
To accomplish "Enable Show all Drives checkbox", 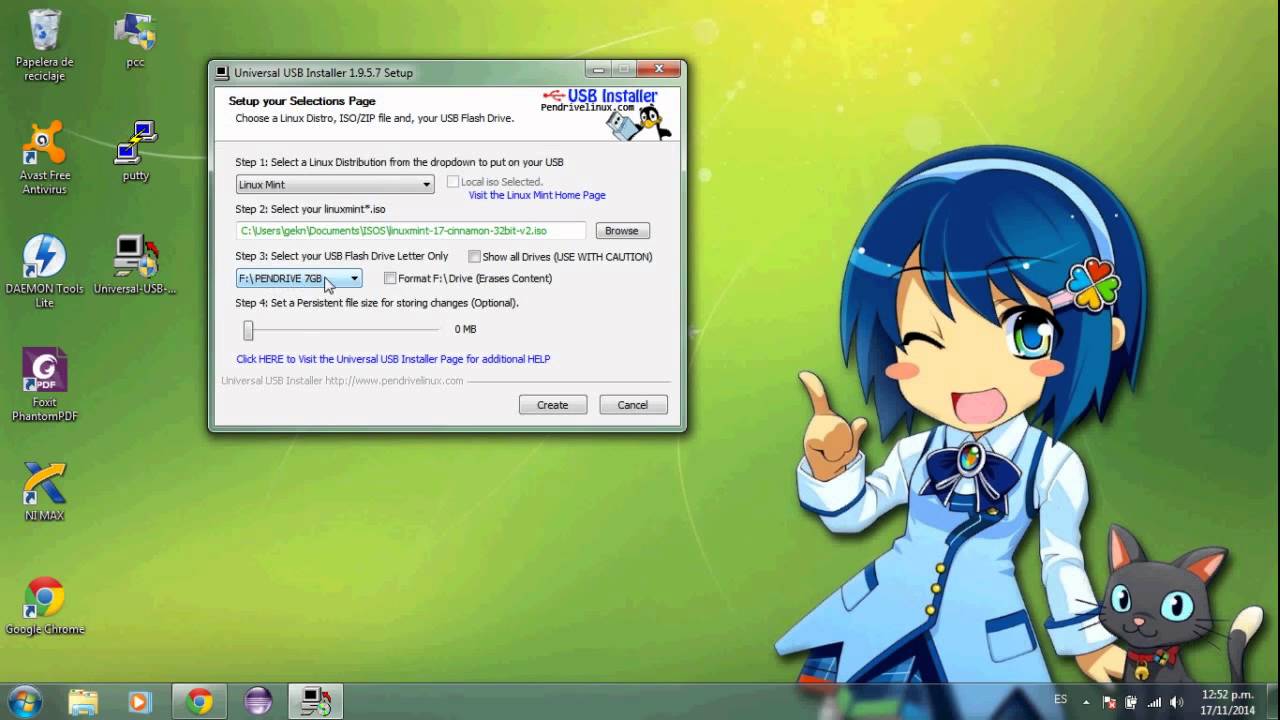I will tap(474, 257).
